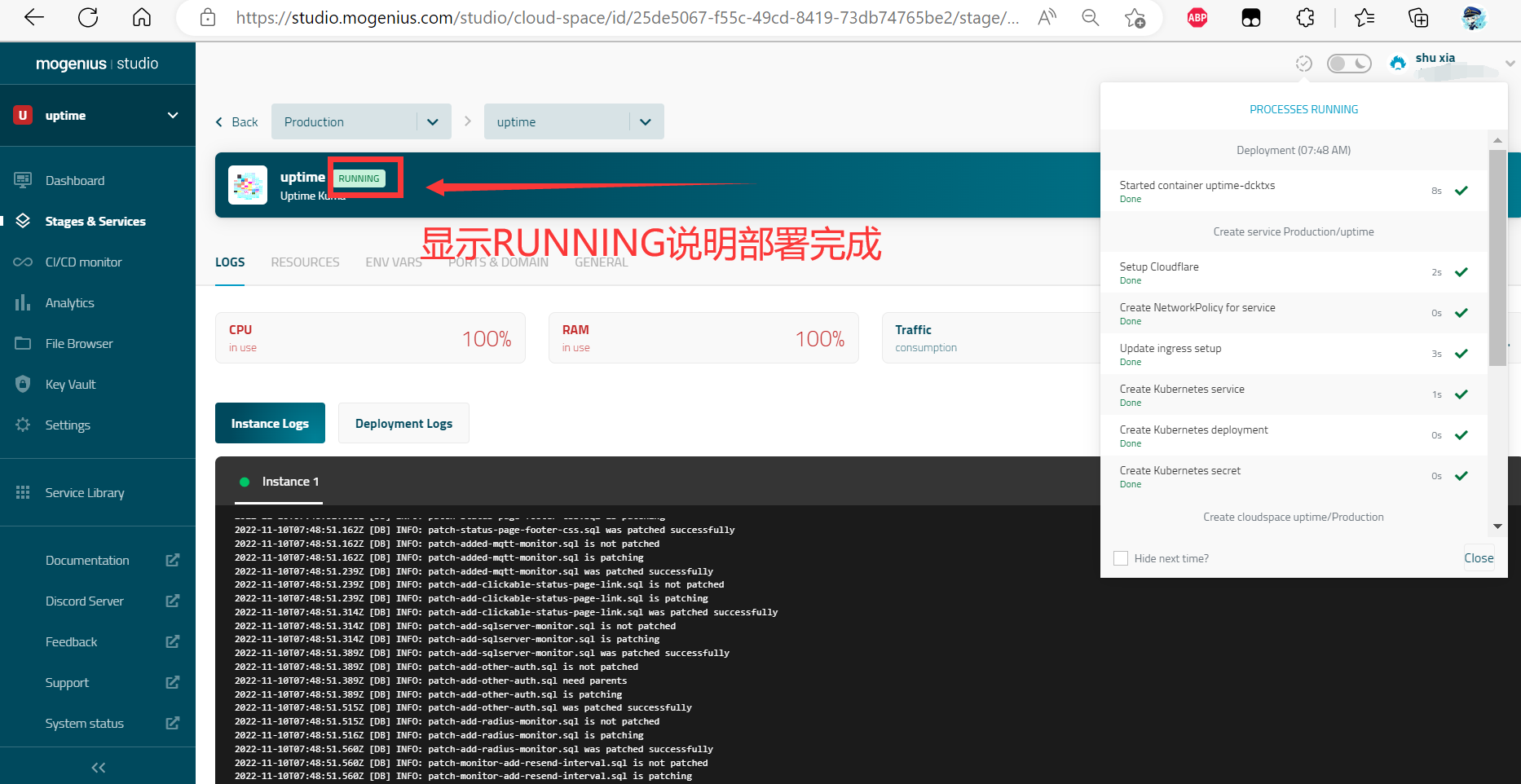Click the browser refresh icon
Viewport: 1521px width, 784px height.
point(88,17)
